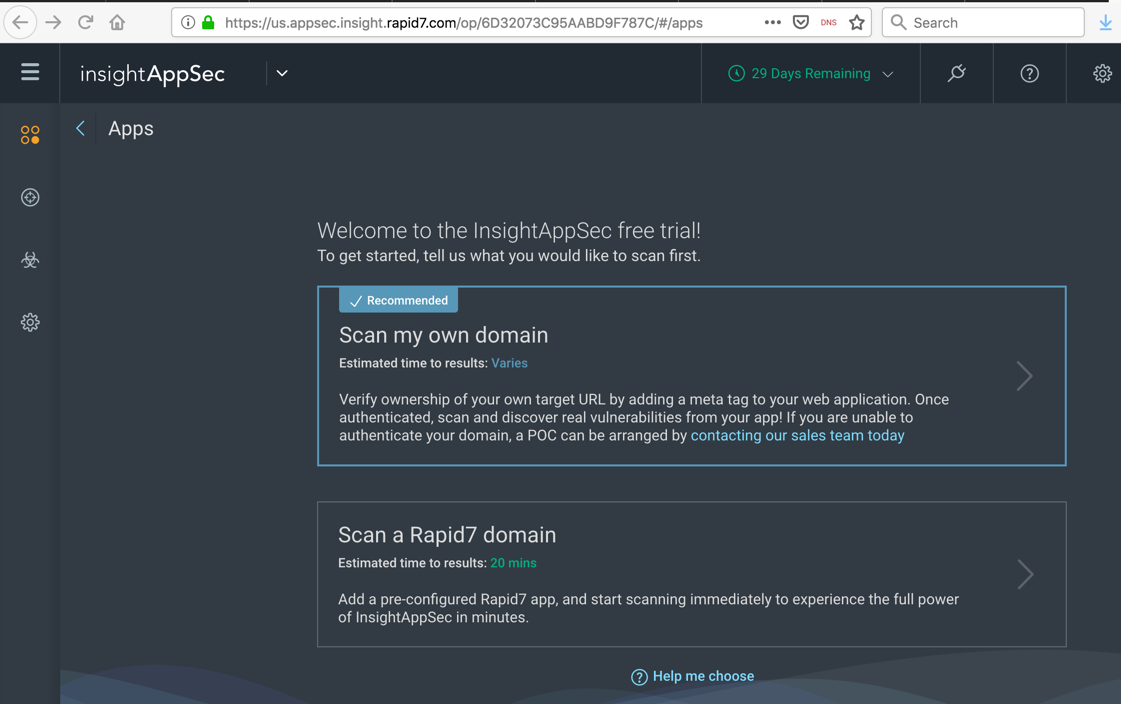This screenshot has width=1121, height=704.
Task: Click the green padlock security icon
Action: (x=208, y=23)
